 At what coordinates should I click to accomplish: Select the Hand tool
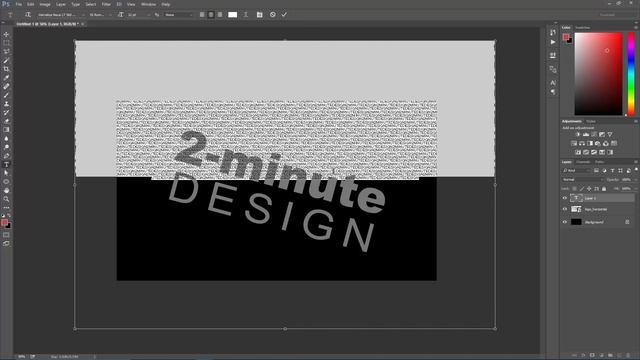(6, 191)
